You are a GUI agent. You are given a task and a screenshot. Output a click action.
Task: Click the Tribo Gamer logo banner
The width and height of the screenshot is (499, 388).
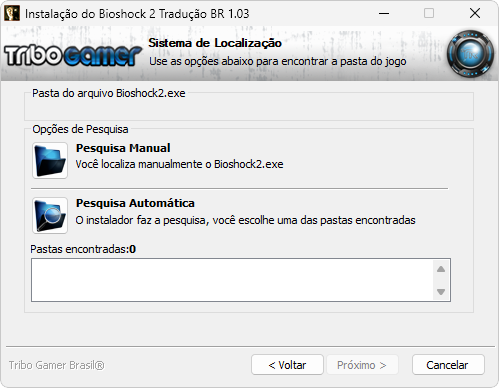click(72, 55)
